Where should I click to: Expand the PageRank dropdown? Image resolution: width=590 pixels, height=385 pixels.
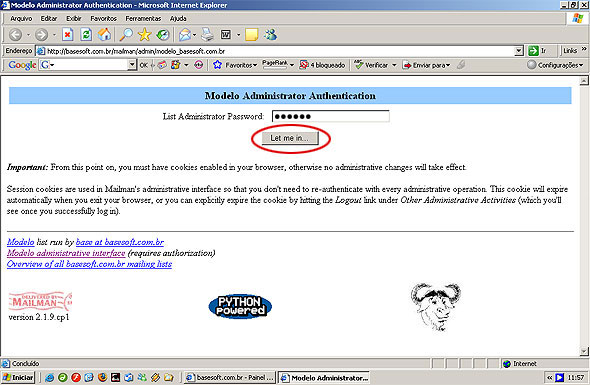click(292, 65)
